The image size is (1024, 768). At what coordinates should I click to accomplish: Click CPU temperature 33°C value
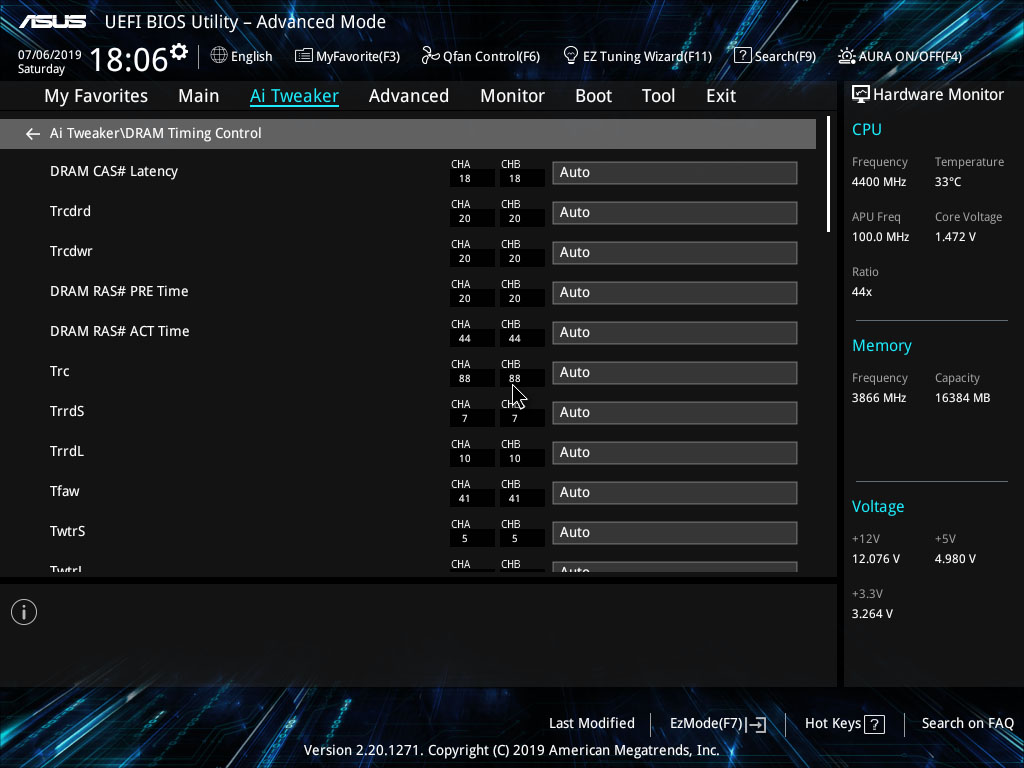point(948,182)
